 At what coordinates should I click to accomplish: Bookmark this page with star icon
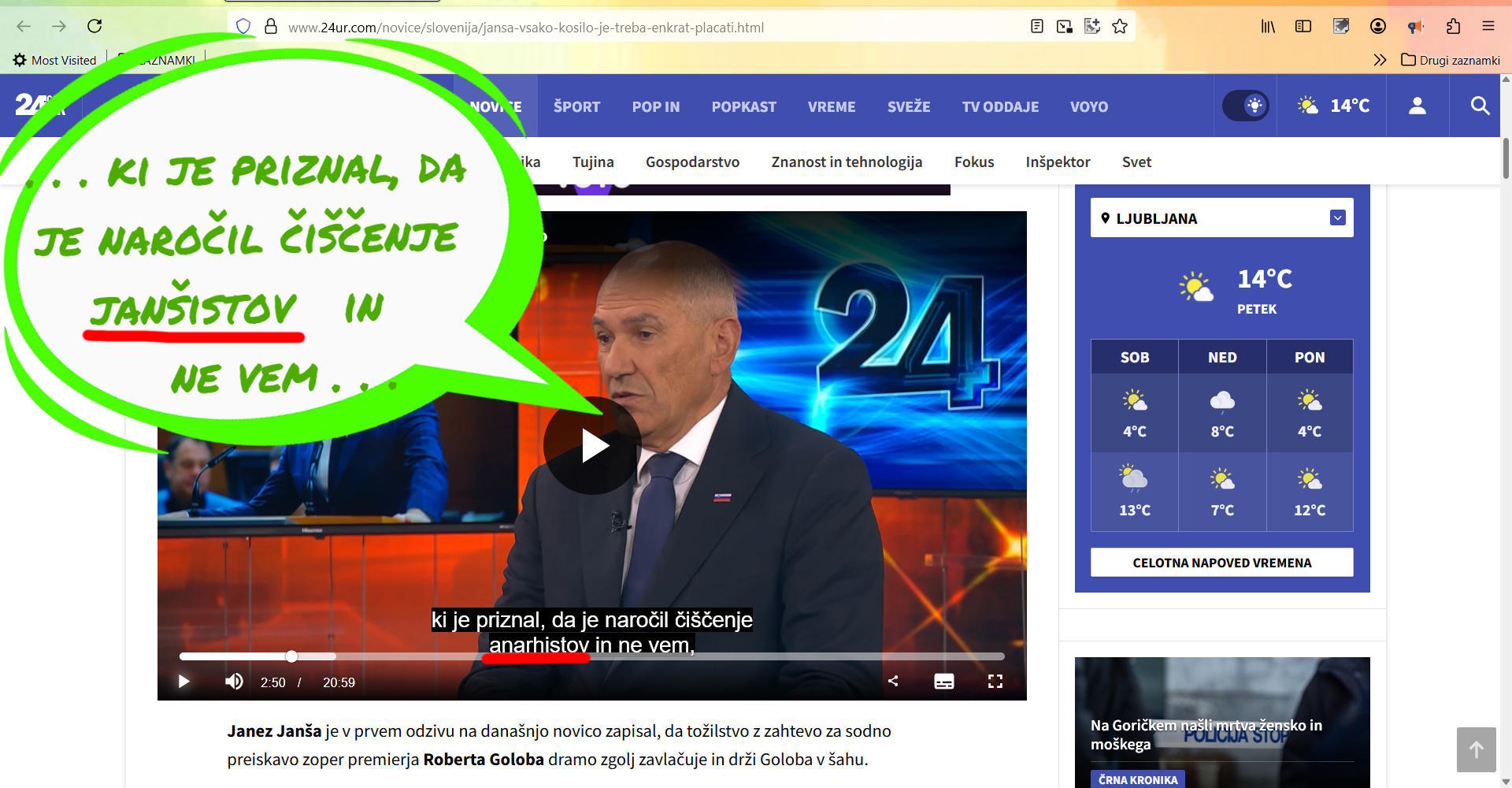point(1120,27)
